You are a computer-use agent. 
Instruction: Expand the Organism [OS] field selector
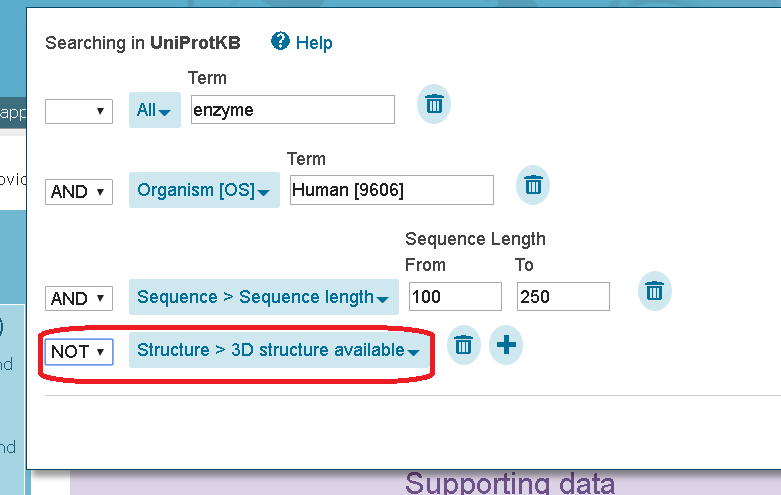(x=204, y=190)
